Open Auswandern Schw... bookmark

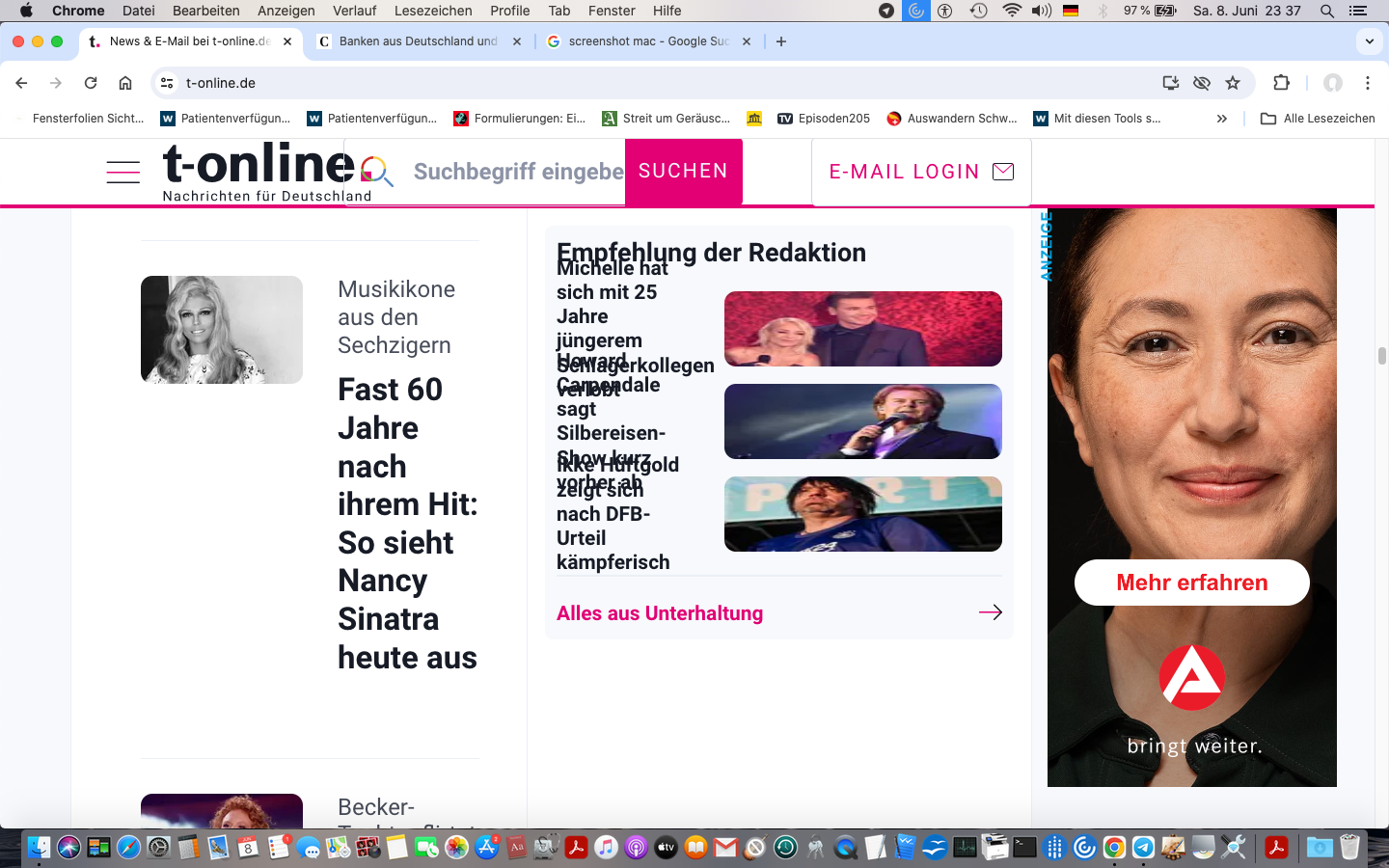[x=952, y=119]
